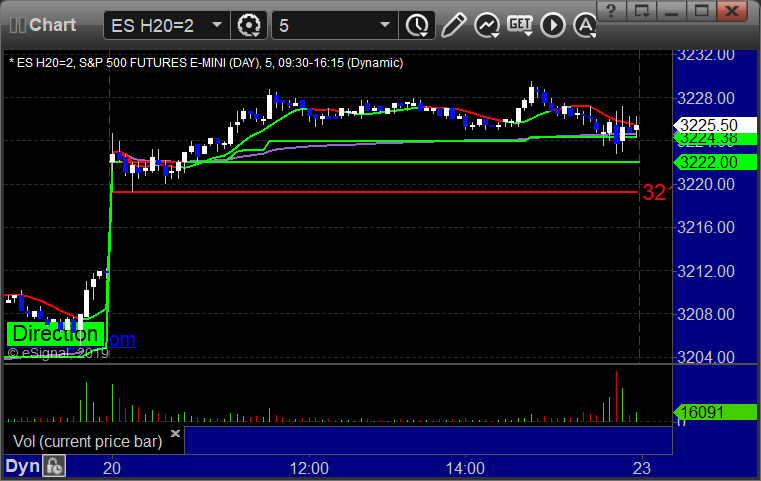Open the studies line-chart icon menu
761x481 pixels.
coord(487,25)
